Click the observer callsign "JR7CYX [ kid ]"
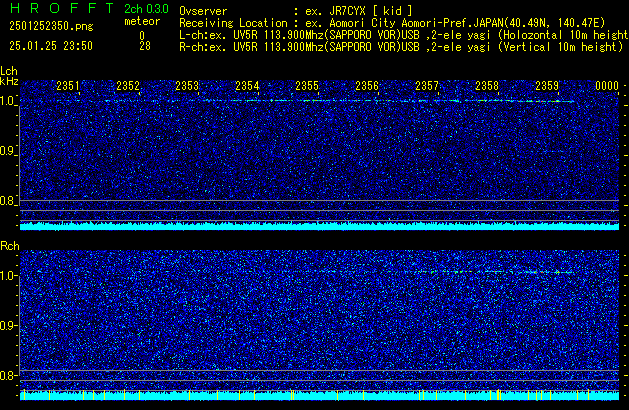The width and height of the screenshot is (629, 410). [x=371, y=11]
